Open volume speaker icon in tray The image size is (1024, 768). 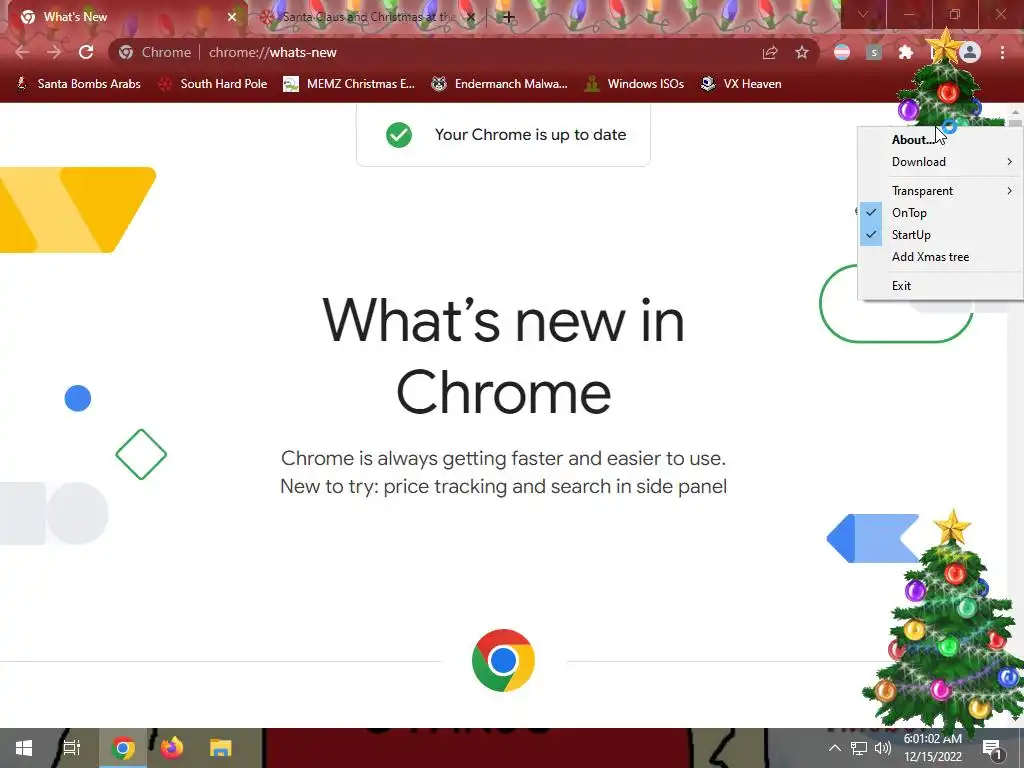883,748
